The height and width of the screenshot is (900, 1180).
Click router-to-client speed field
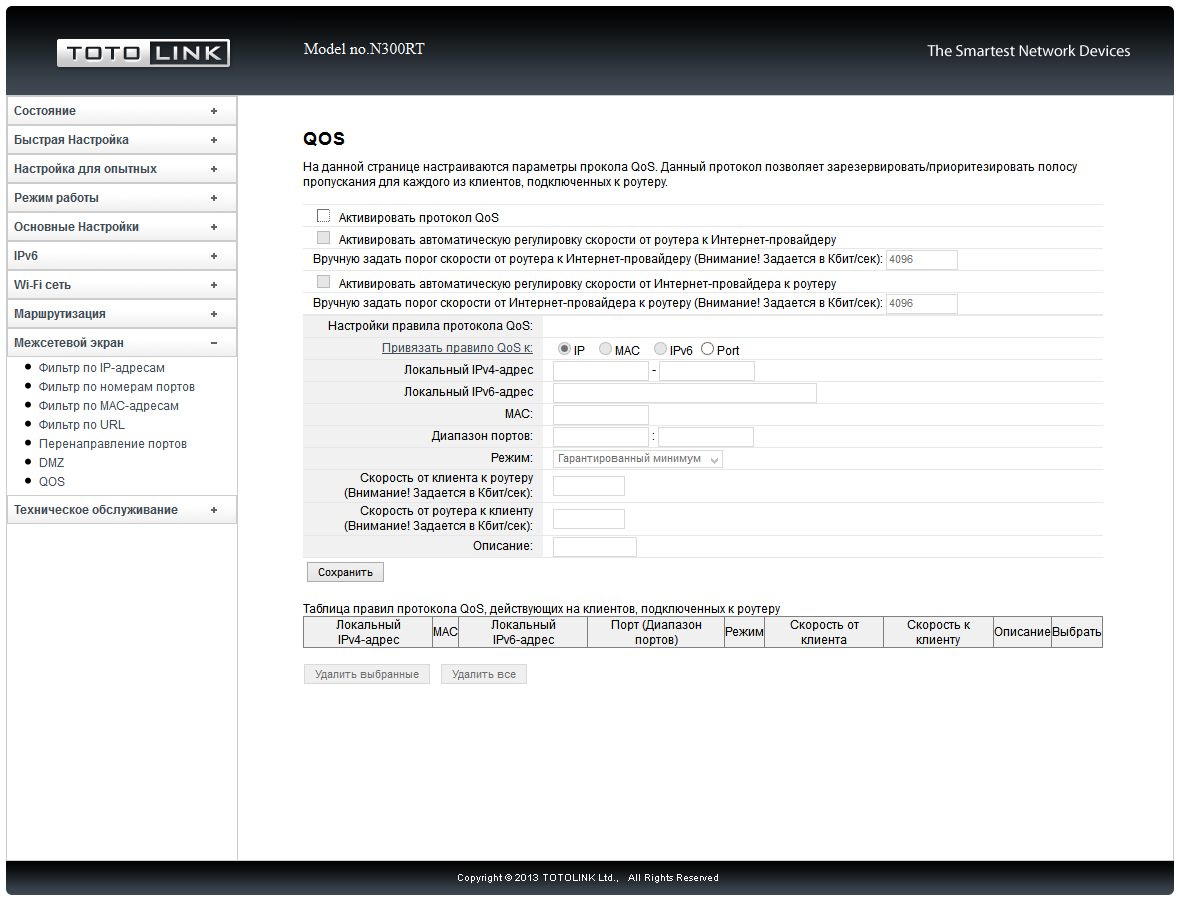tap(588, 518)
